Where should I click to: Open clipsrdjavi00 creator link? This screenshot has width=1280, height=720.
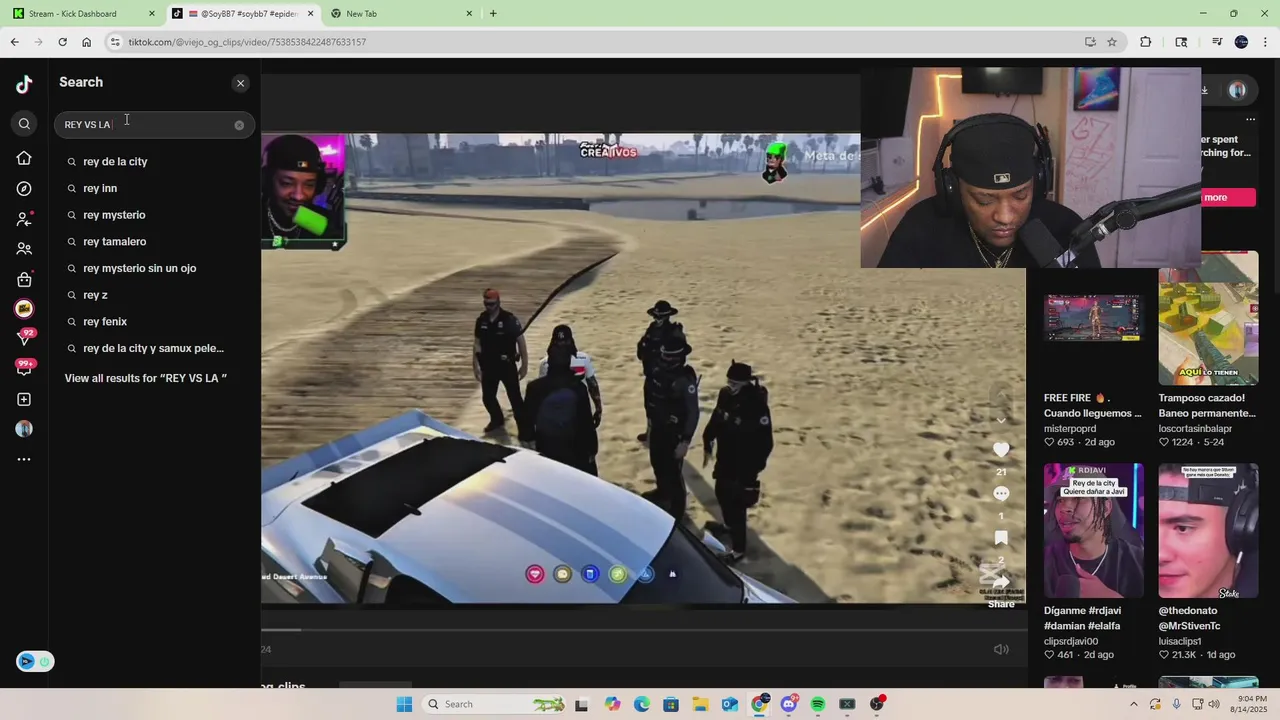pos(1071,641)
